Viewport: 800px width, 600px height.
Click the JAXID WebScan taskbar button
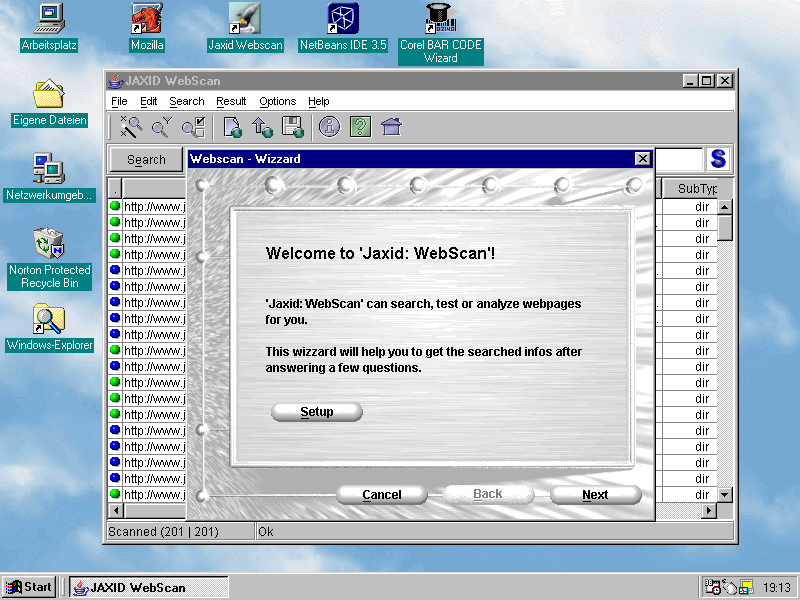(149, 587)
